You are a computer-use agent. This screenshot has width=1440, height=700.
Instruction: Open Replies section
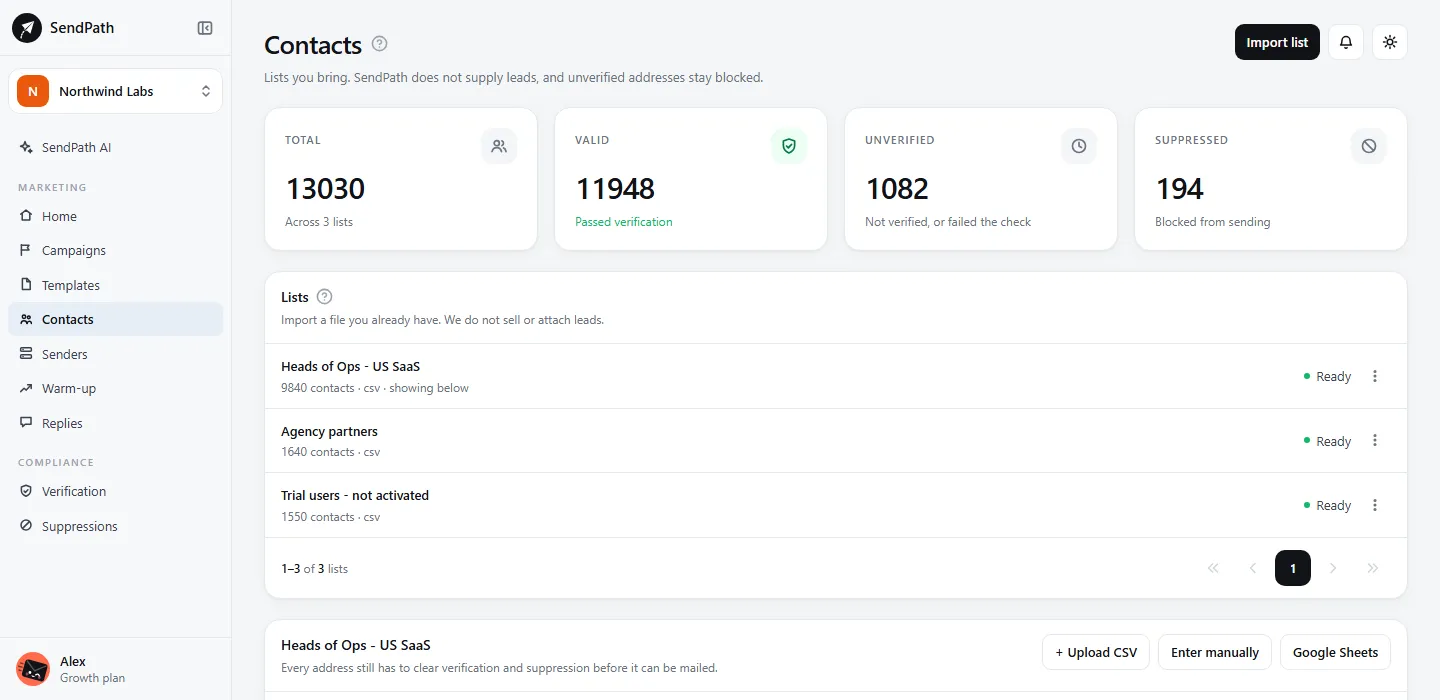[x=116, y=423]
